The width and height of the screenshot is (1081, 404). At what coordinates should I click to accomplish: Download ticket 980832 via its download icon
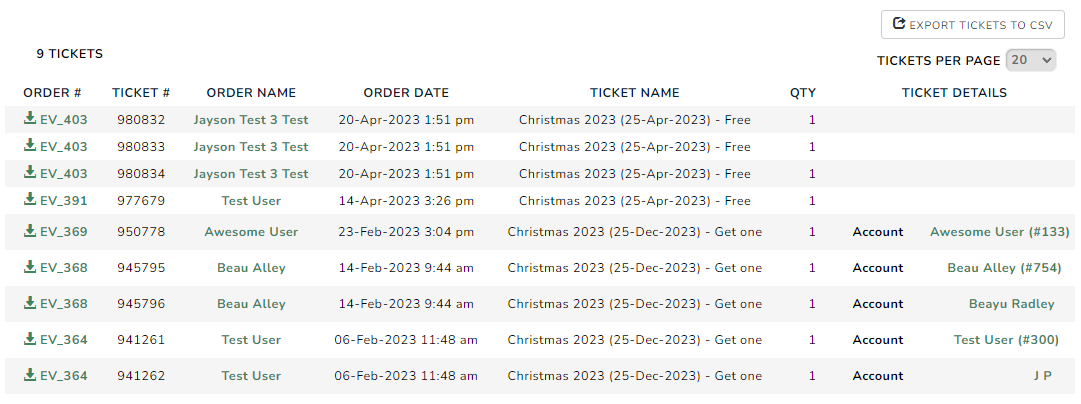coord(30,119)
